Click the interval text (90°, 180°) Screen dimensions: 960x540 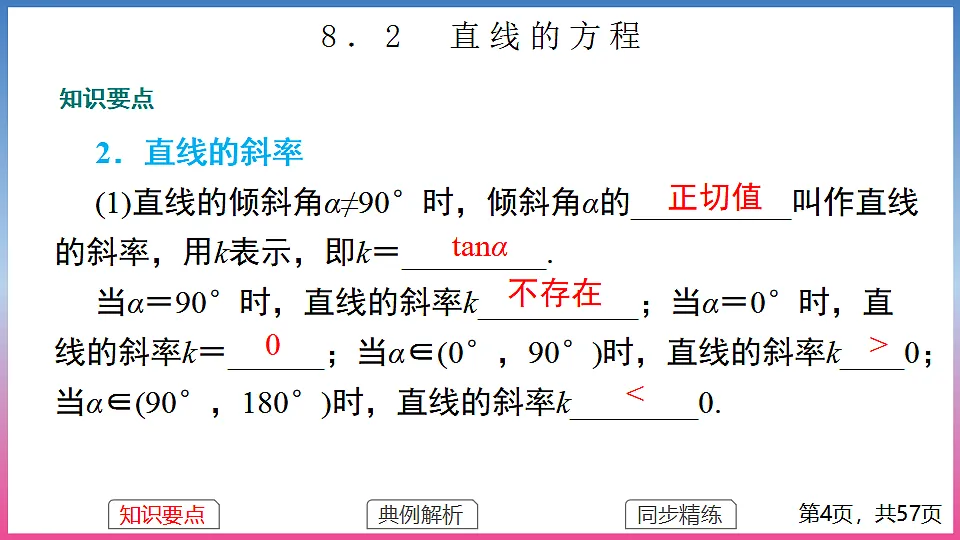click(x=232, y=403)
